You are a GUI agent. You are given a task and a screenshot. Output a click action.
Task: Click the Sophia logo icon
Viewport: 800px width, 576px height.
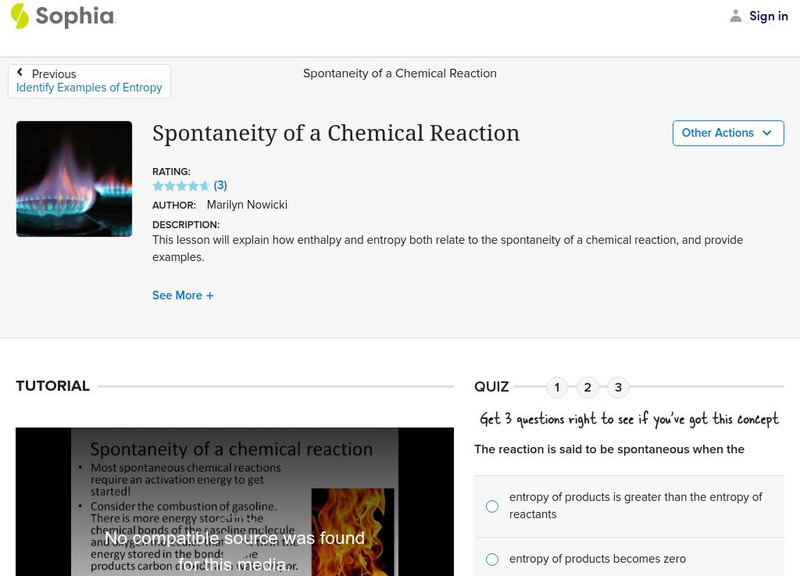(19, 16)
